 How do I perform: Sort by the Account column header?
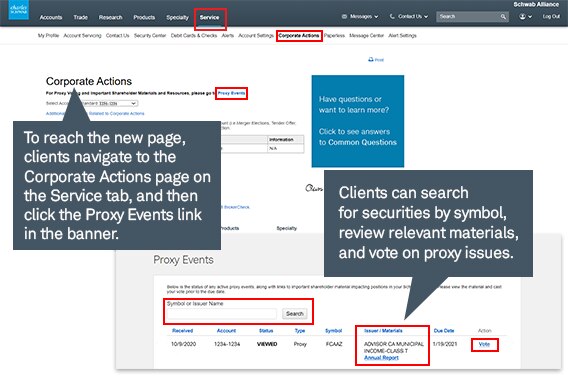tap(226, 331)
